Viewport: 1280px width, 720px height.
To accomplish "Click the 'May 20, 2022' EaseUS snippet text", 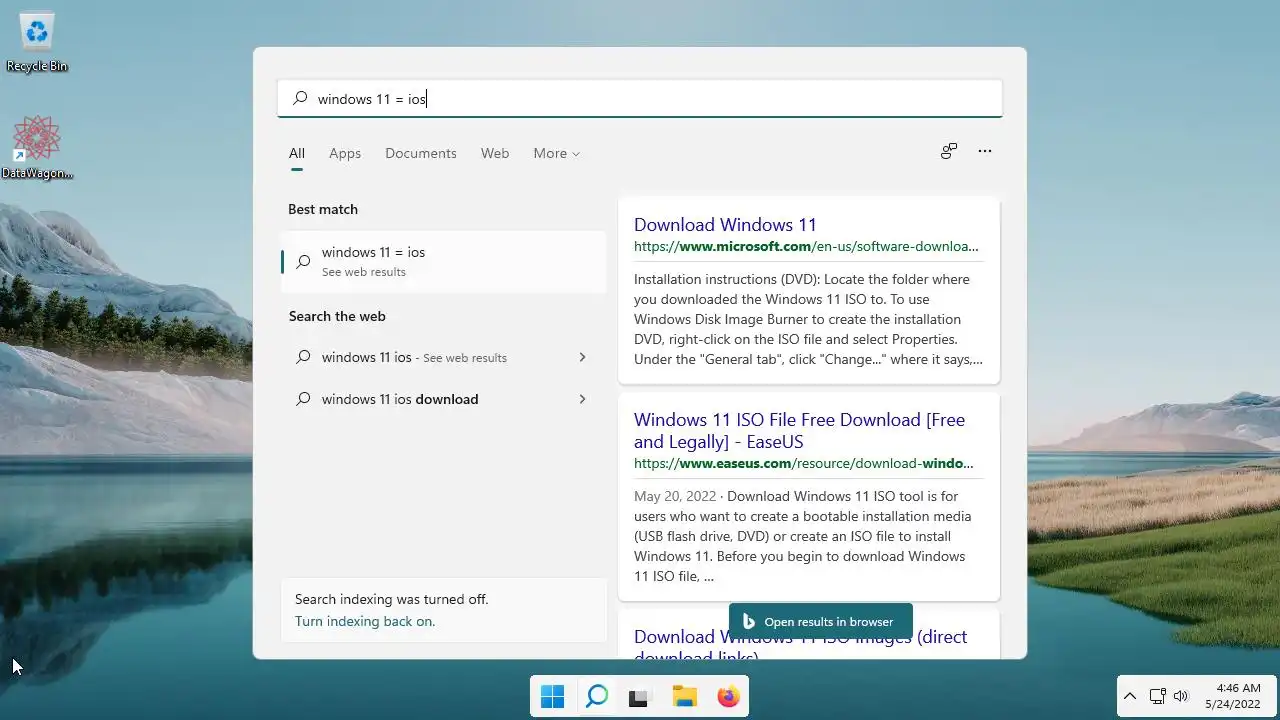I will coord(802,536).
